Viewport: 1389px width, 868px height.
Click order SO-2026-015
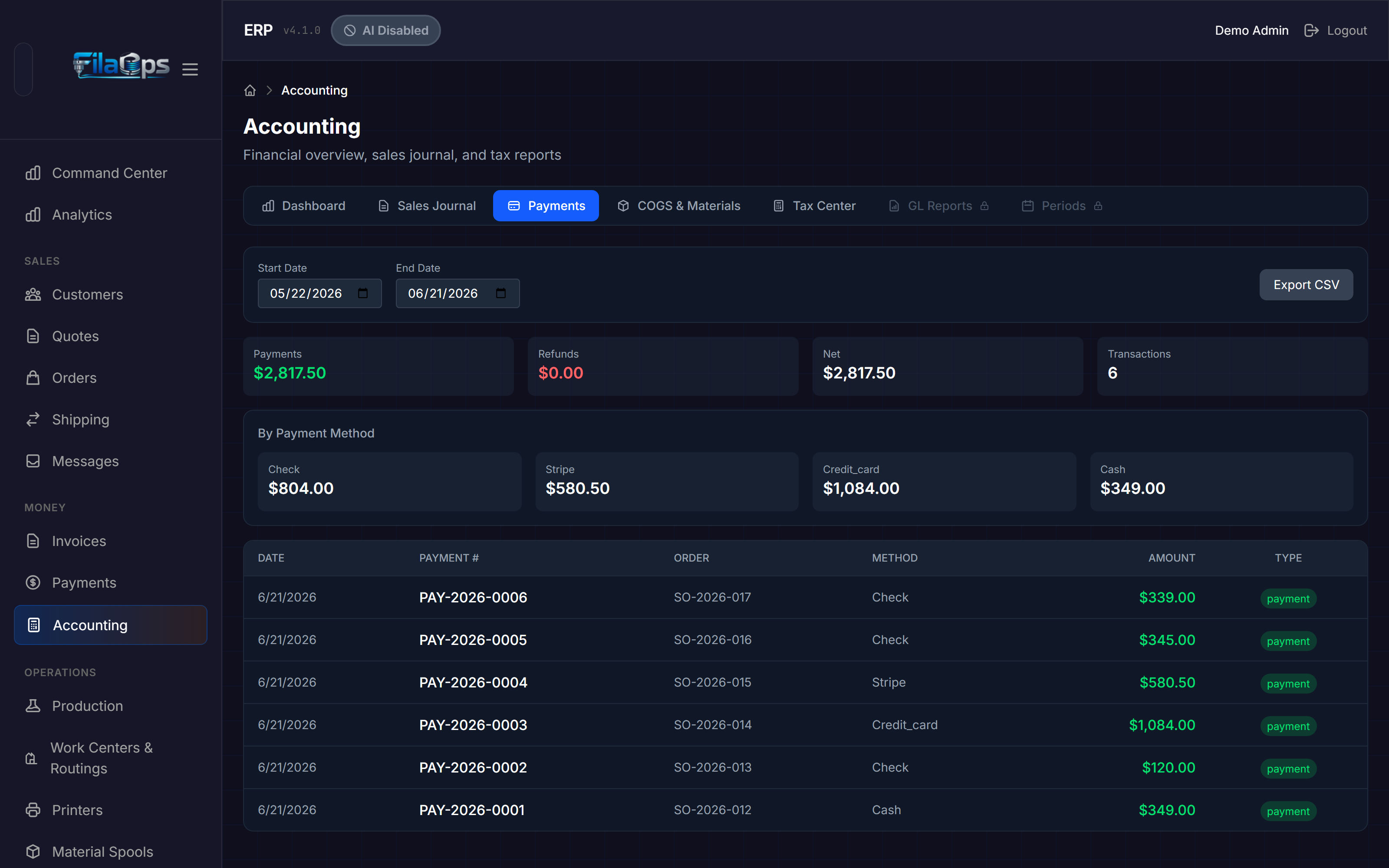[x=712, y=682]
